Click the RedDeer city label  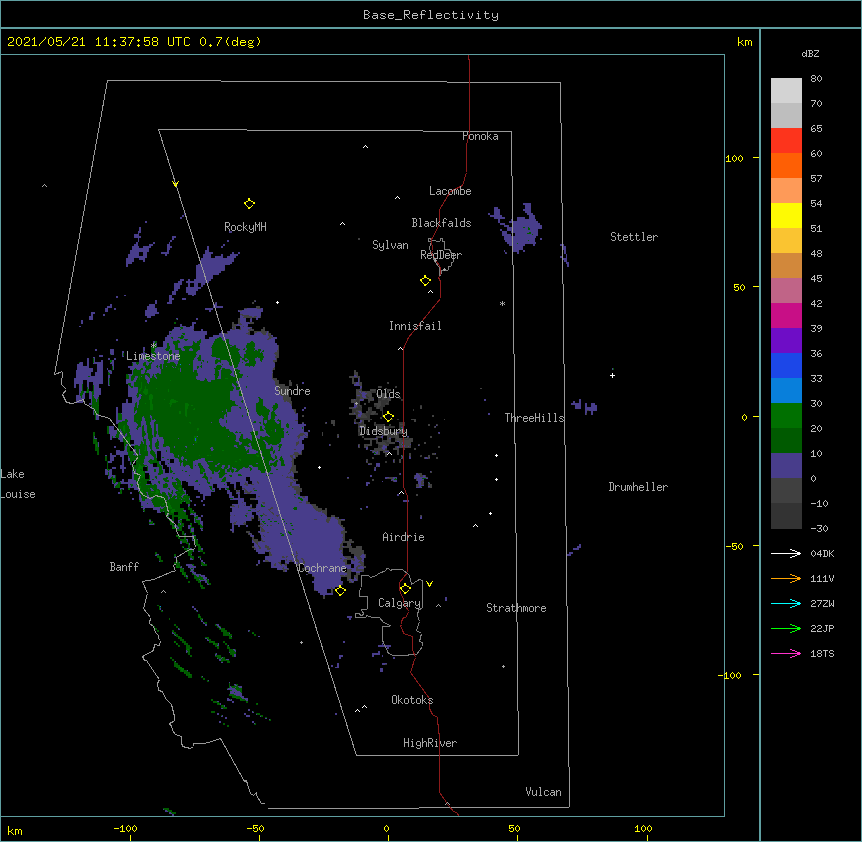(441, 255)
